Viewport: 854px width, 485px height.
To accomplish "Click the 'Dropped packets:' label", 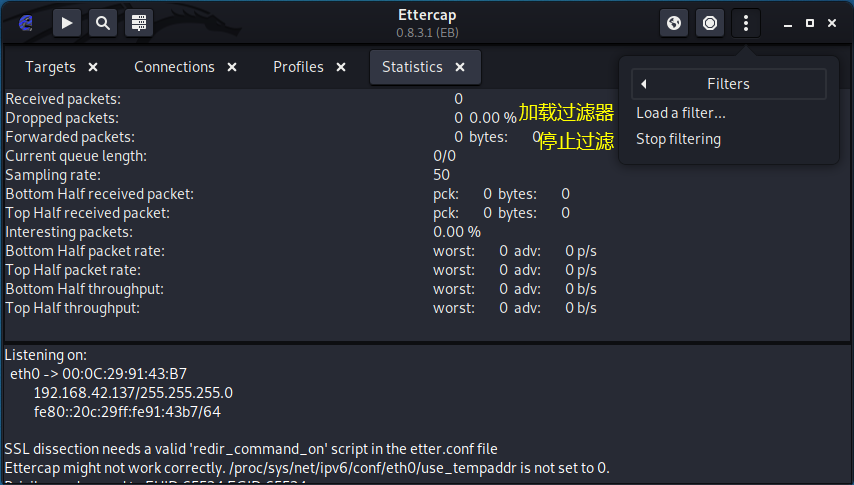I will [62, 118].
